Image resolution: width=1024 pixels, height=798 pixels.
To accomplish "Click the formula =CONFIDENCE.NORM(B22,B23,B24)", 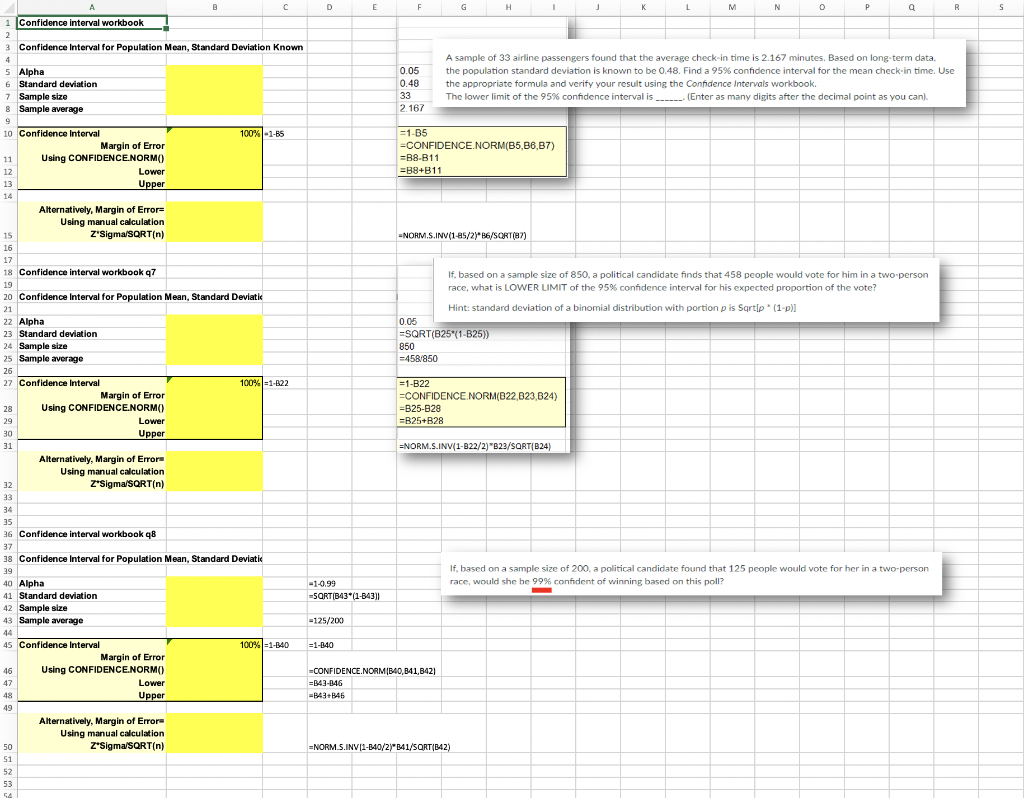I will pyautogui.click(x=478, y=396).
